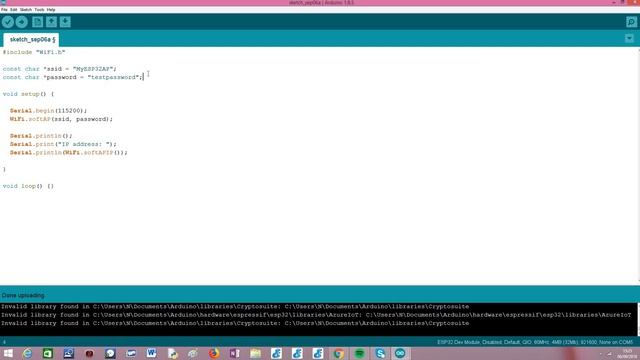The height and width of the screenshot is (360, 640).
Task: Open Microsoft Word from the taskbar
Action: tap(151, 353)
